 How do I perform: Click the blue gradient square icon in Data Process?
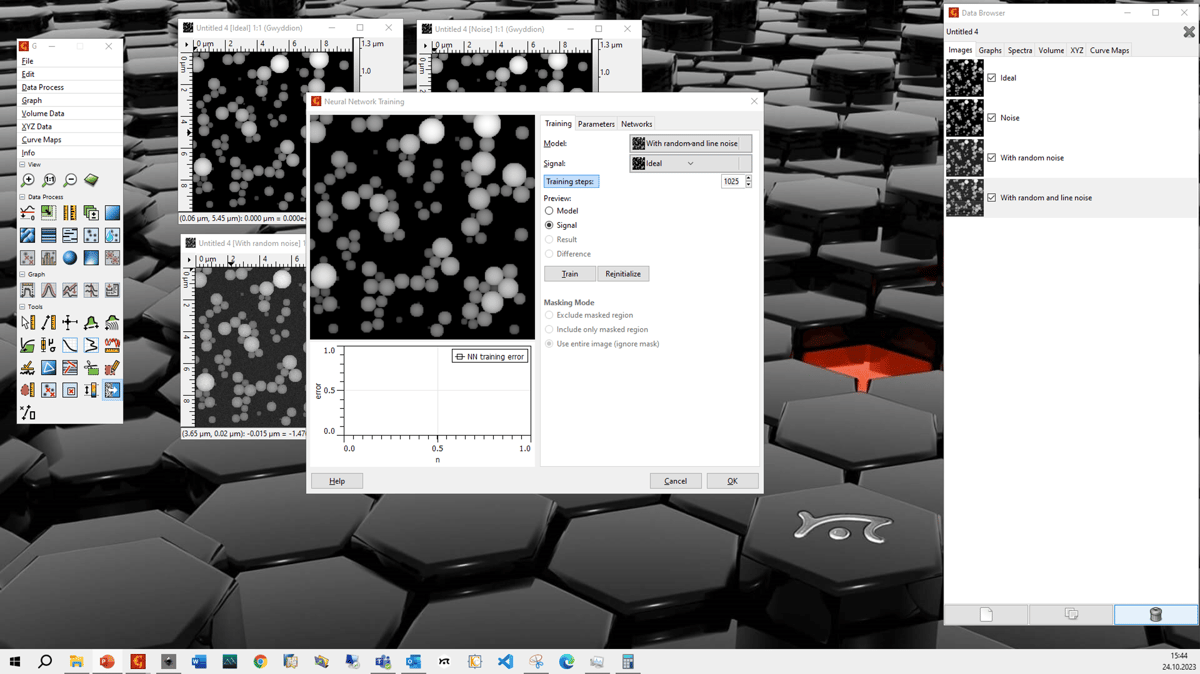click(112, 213)
